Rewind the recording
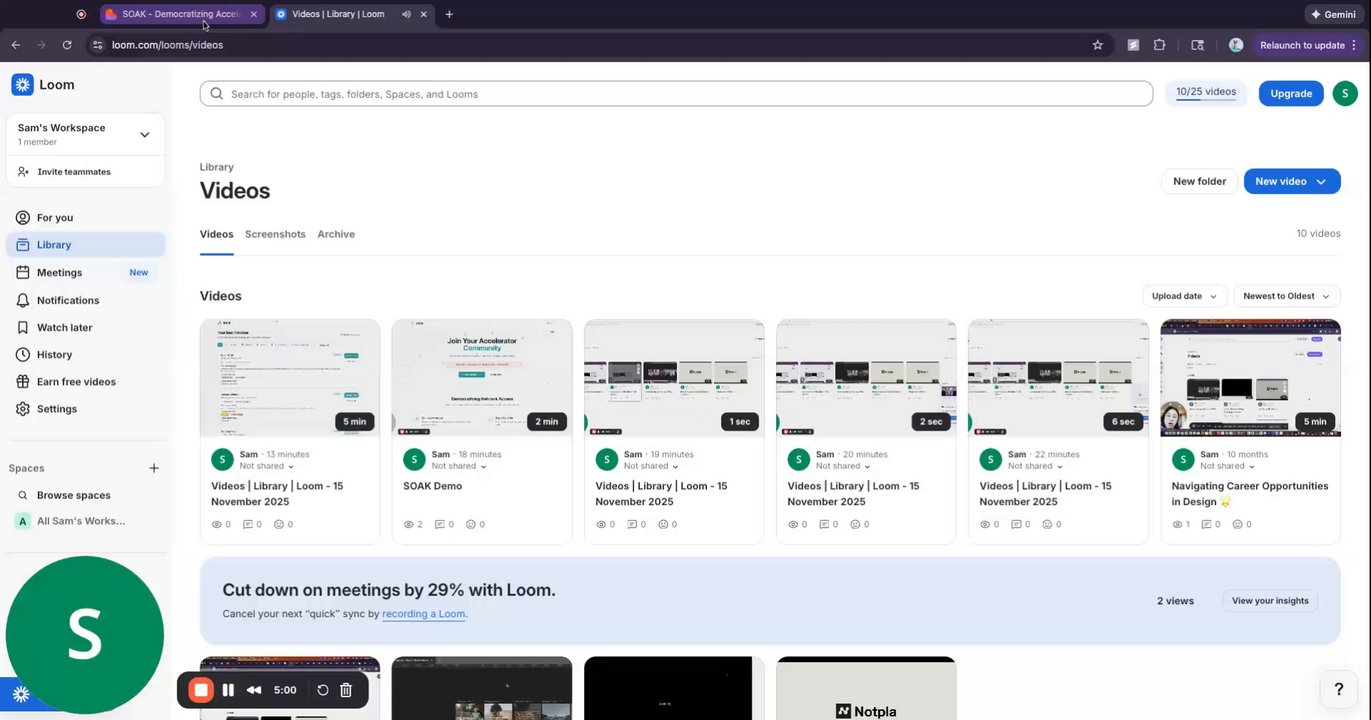Viewport: 1371px width, 720px height. (x=254, y=690)
